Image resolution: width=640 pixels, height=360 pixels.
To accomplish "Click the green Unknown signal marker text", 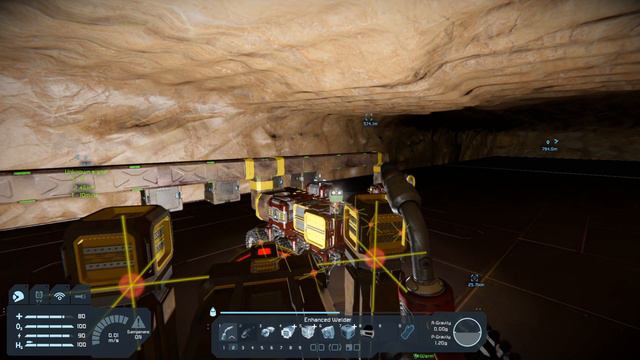I will 87,172.
